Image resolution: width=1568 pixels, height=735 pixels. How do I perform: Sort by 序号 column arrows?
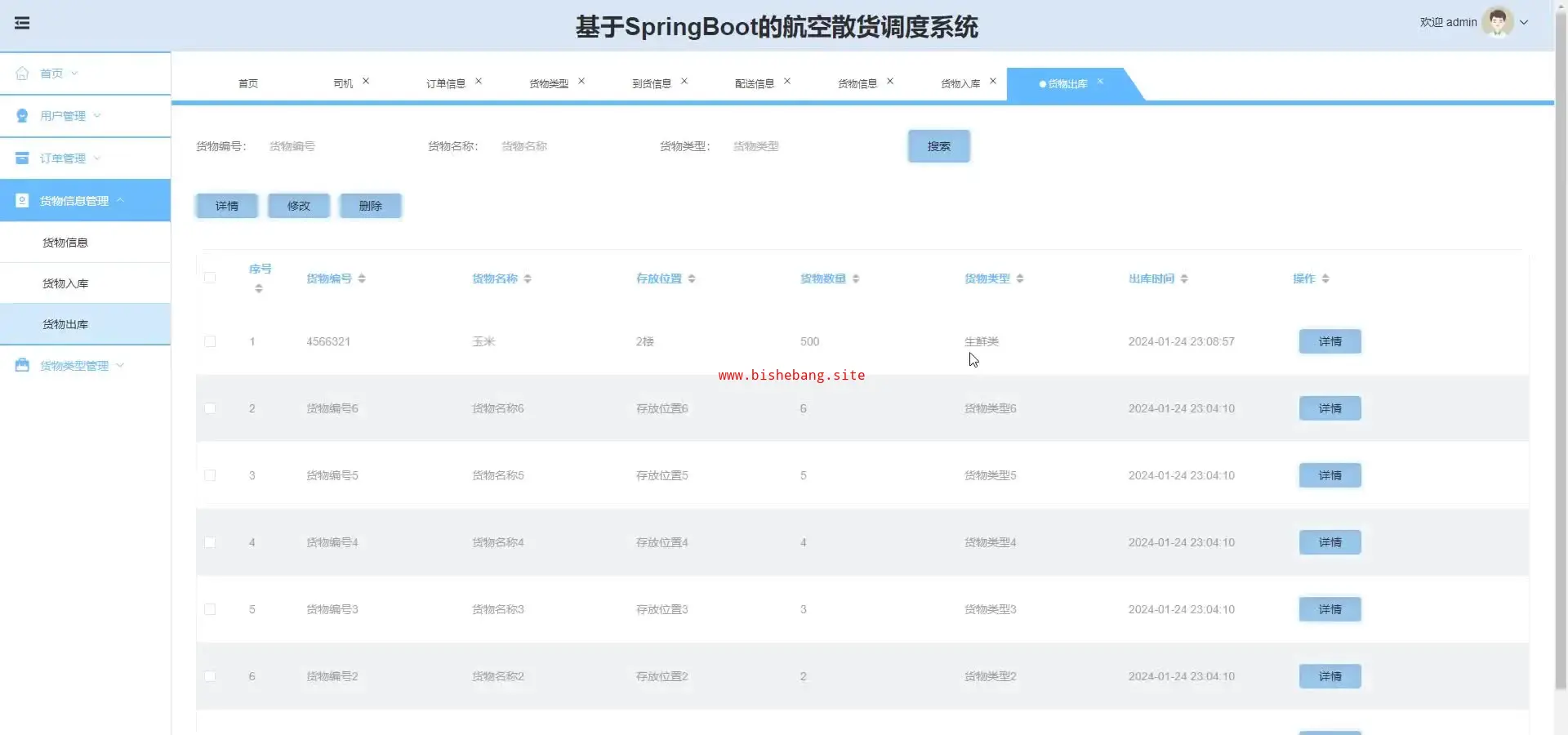(x=259, y=288)
